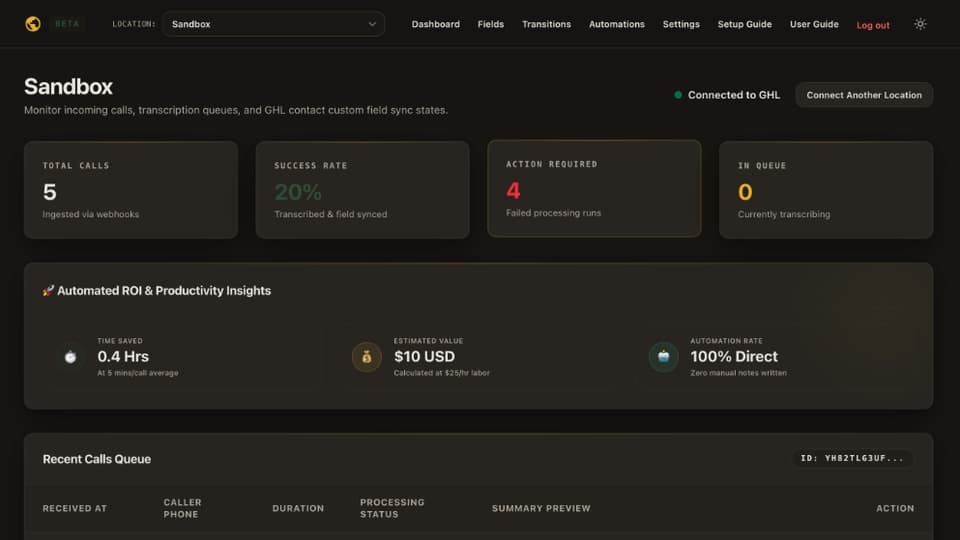Select the Total Calls card
Image resolution: width=960 pixels, height=540 pixels.
pos(130,190)
